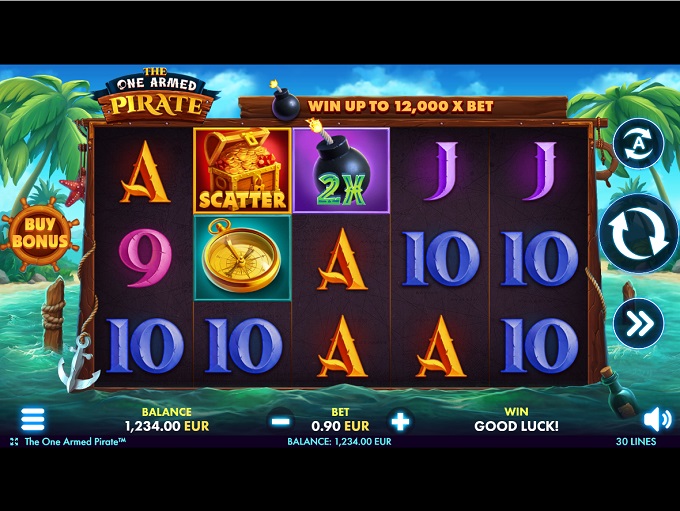680x511 pixels.
Task: Click the bomb icon on wooden banner
Action: 284,102
